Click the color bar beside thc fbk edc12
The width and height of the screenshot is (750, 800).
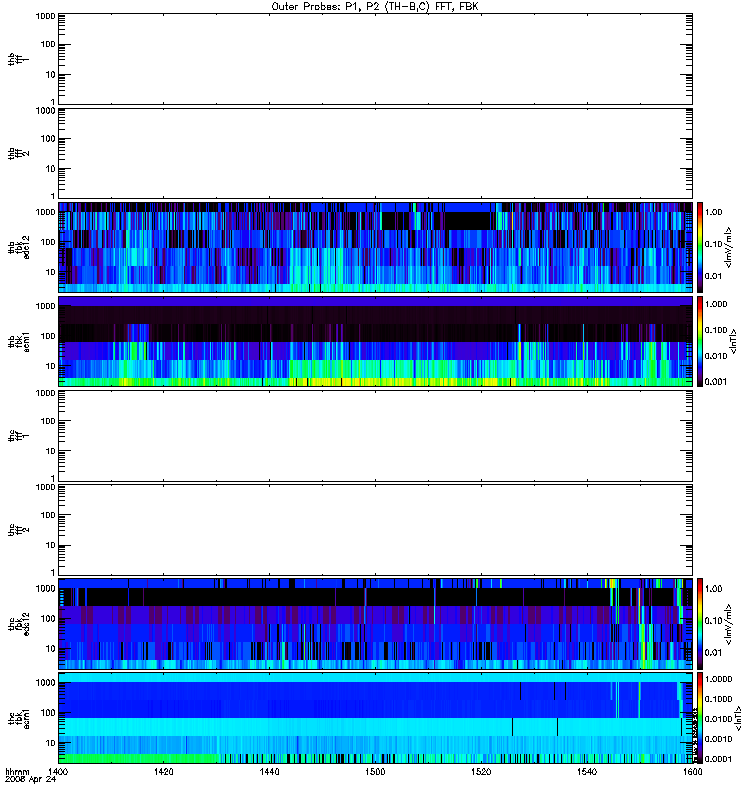click(700, 623)
